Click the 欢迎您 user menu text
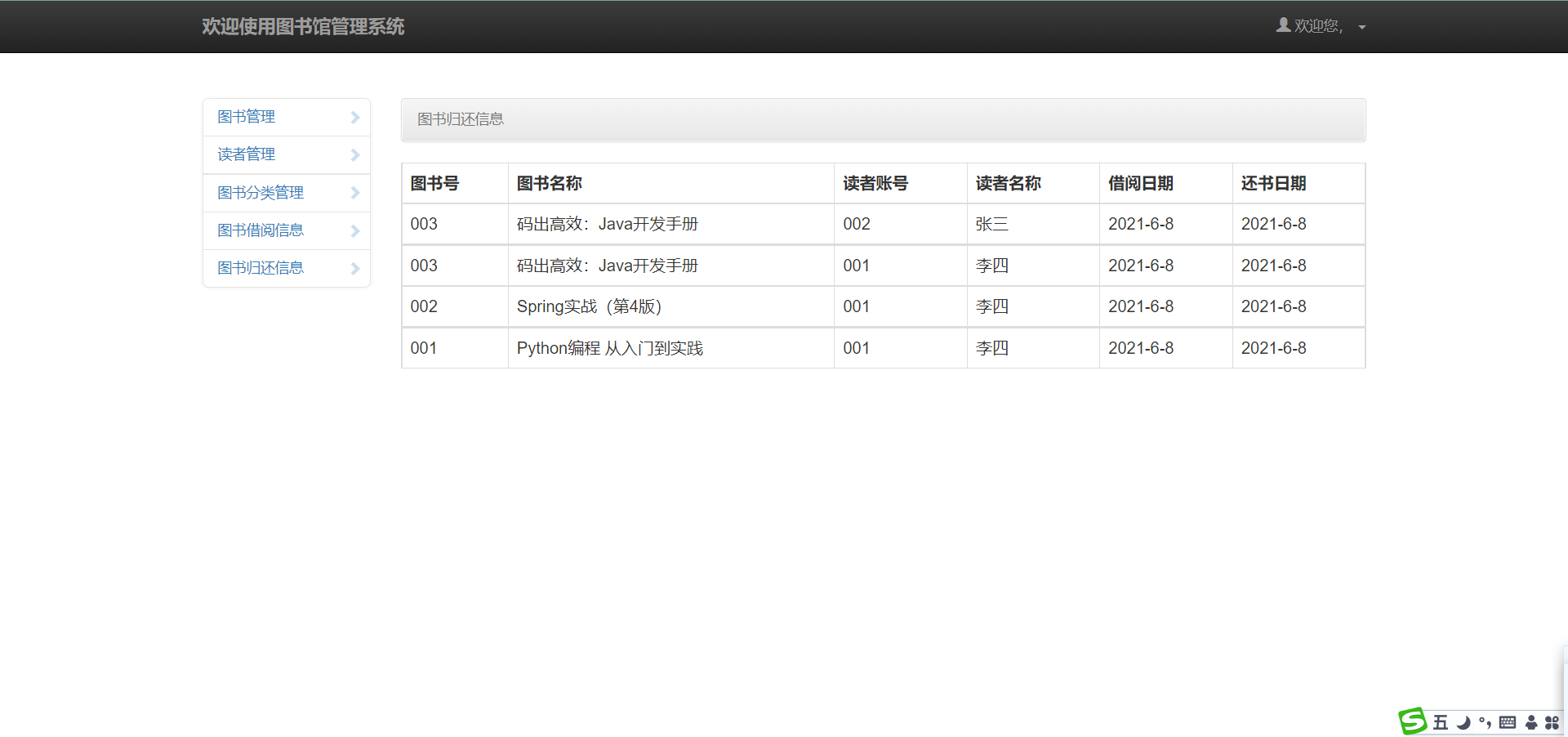The width and height of the screenshot is (1568, 737). (1318, 26)
